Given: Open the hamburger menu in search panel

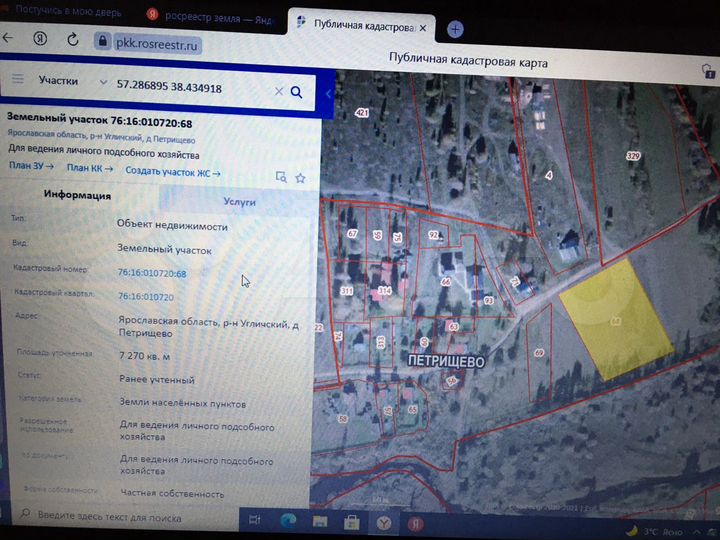Looking at the screenshot, I should coord(17,78).
